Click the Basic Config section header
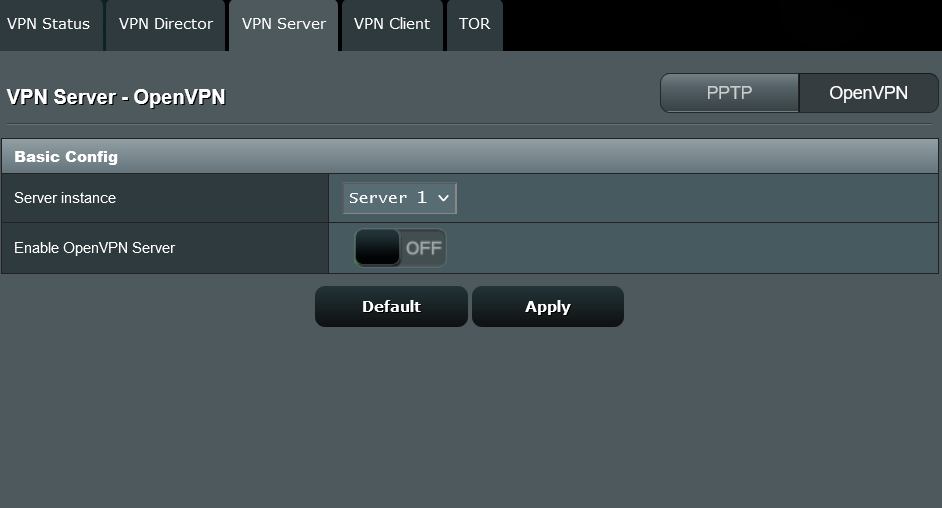The height and width of the screenshot is (508, 942). click(66, 157)
